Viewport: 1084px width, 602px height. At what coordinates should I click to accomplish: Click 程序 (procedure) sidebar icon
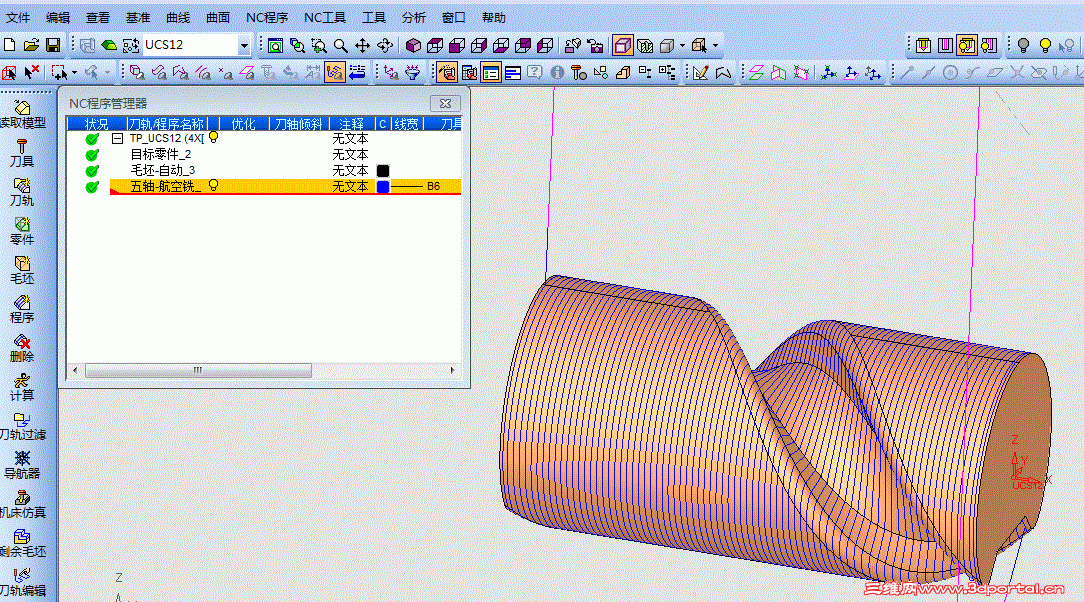[x=22, y=309]
